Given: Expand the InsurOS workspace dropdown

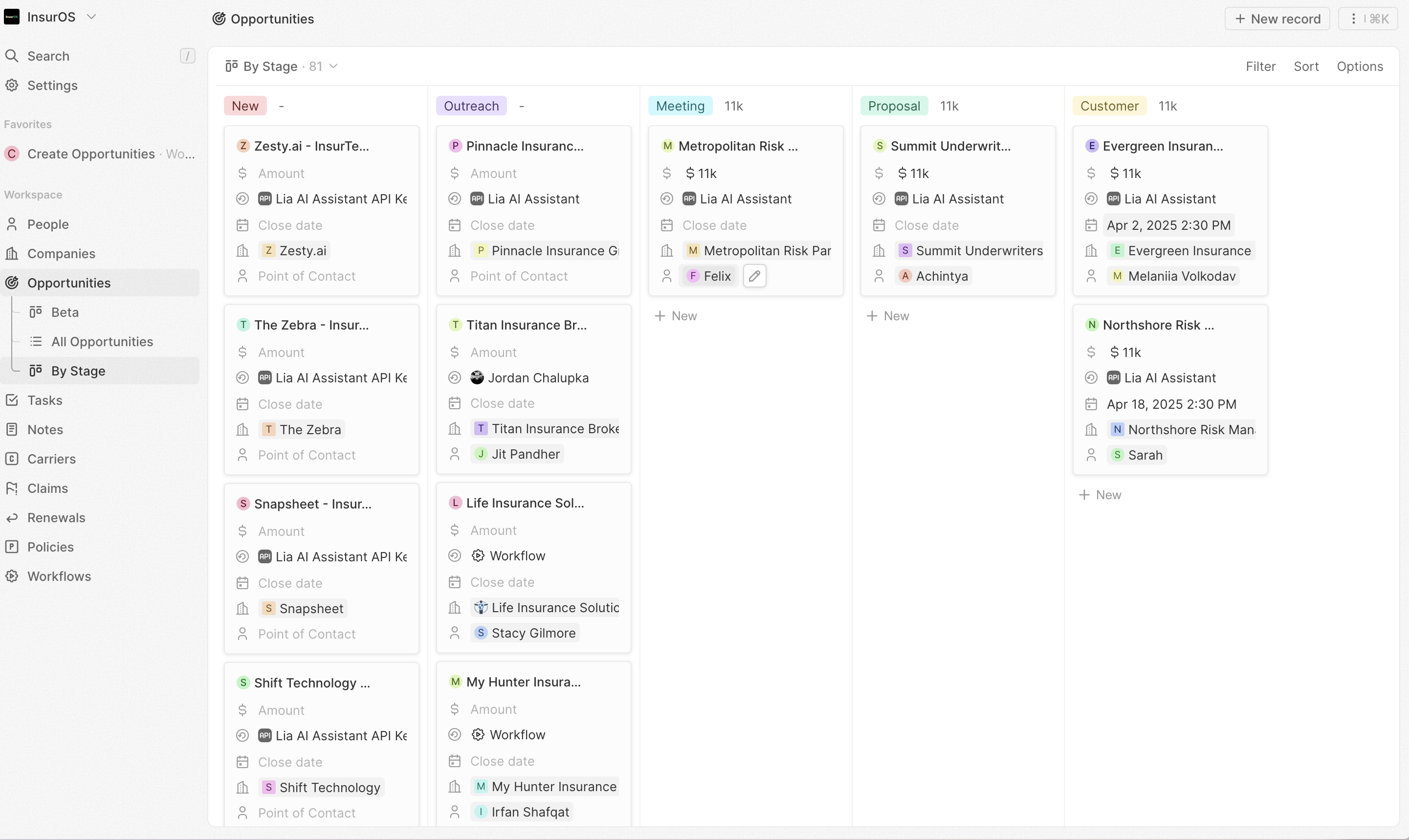Looking at the screenshot, I should click(91, 17).
